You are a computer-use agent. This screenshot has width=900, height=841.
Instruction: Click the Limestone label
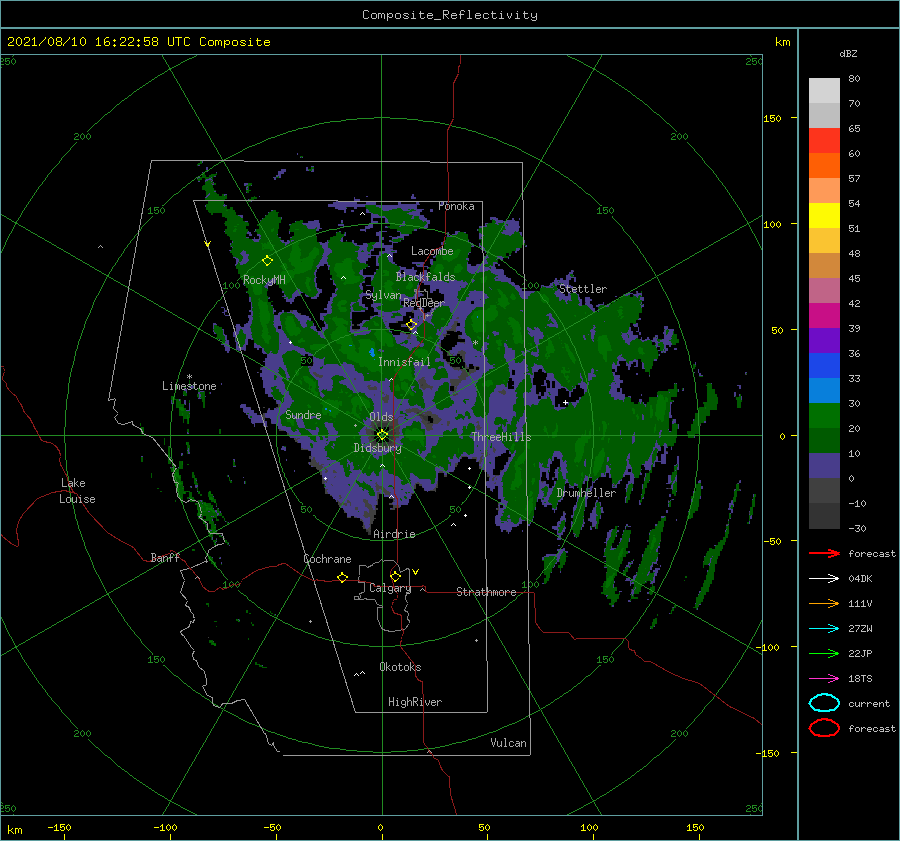189,386
